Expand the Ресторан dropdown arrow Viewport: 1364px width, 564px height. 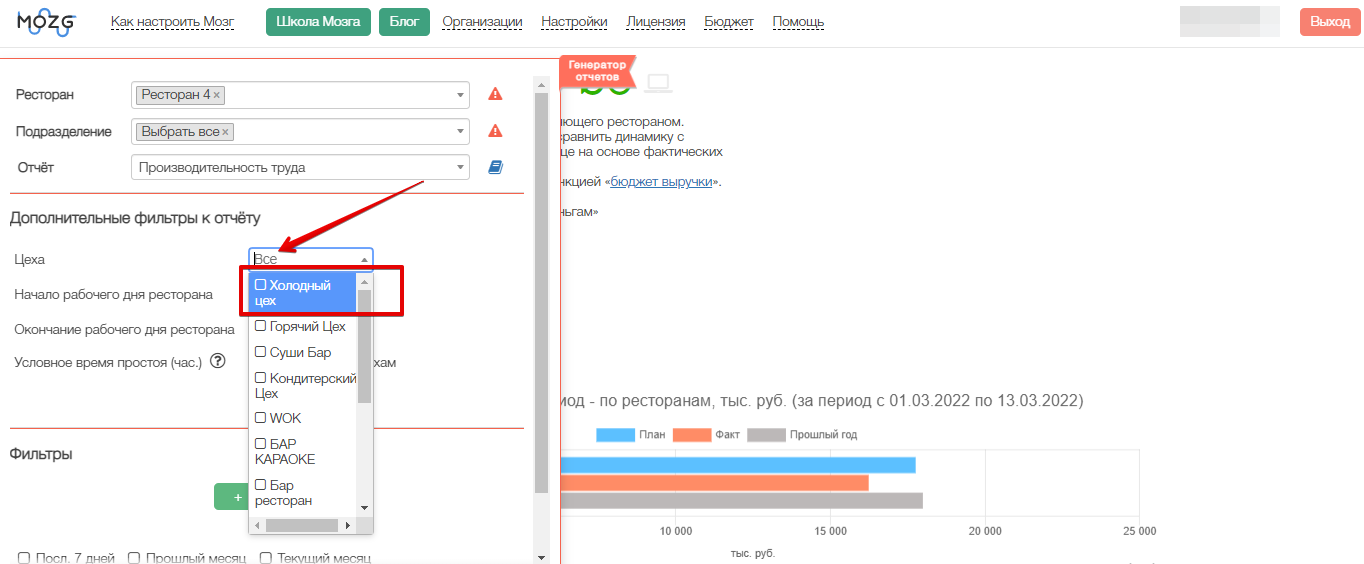[460, 95]
